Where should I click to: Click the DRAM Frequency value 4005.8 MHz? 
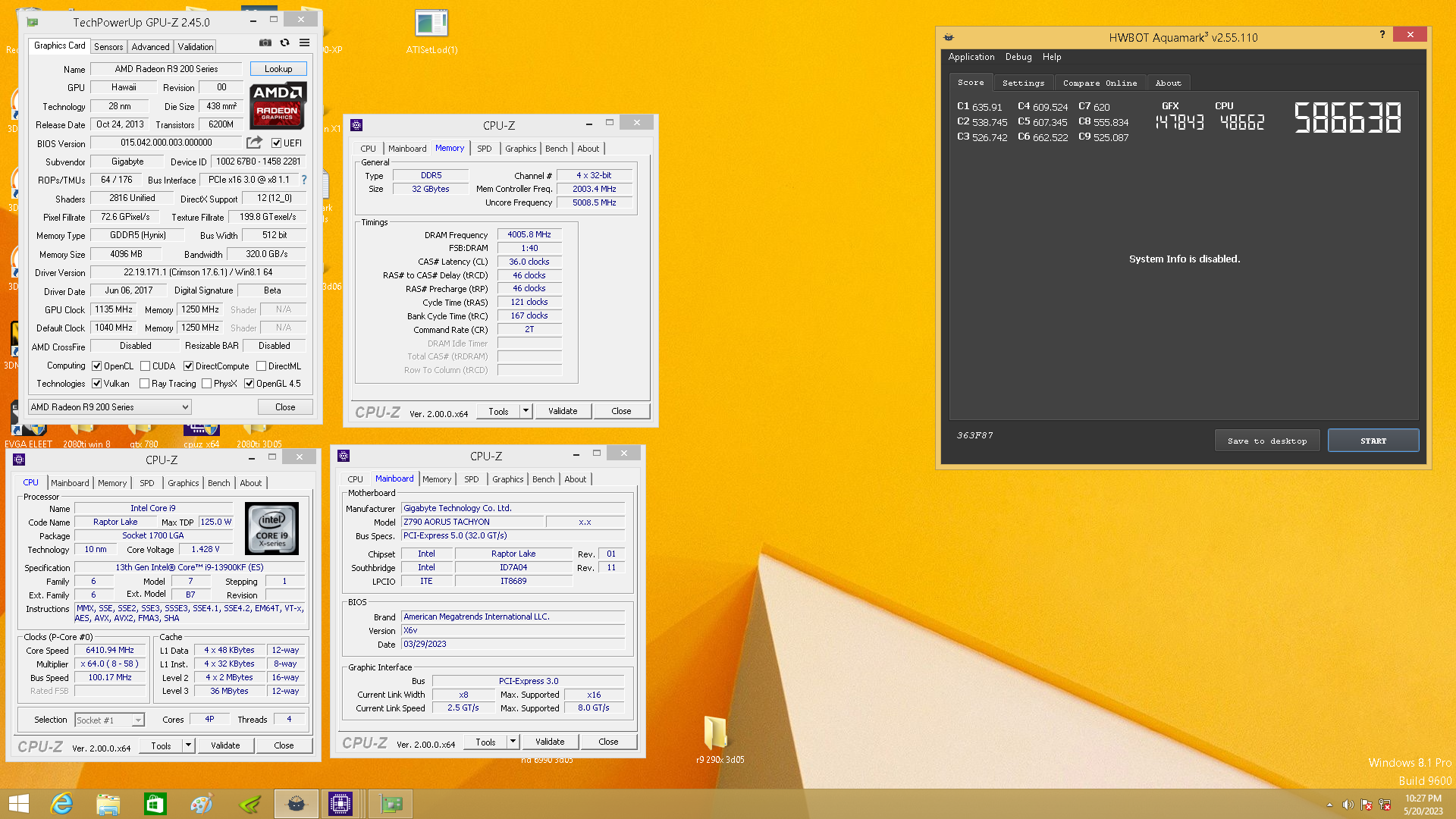[x=529, y=234]
